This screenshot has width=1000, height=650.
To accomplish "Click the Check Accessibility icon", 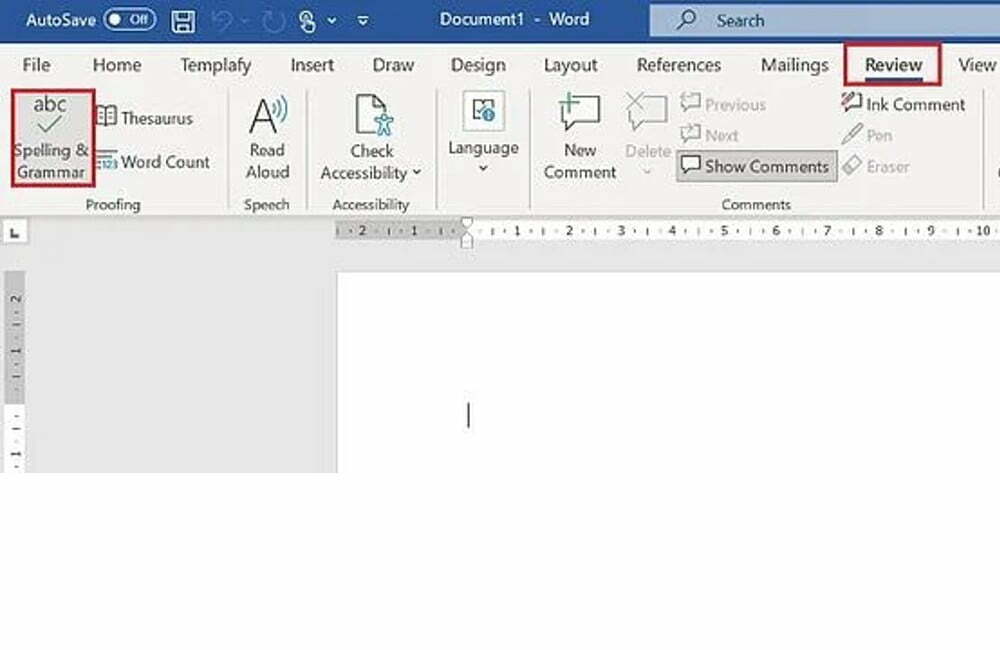I will pos(371,117).
